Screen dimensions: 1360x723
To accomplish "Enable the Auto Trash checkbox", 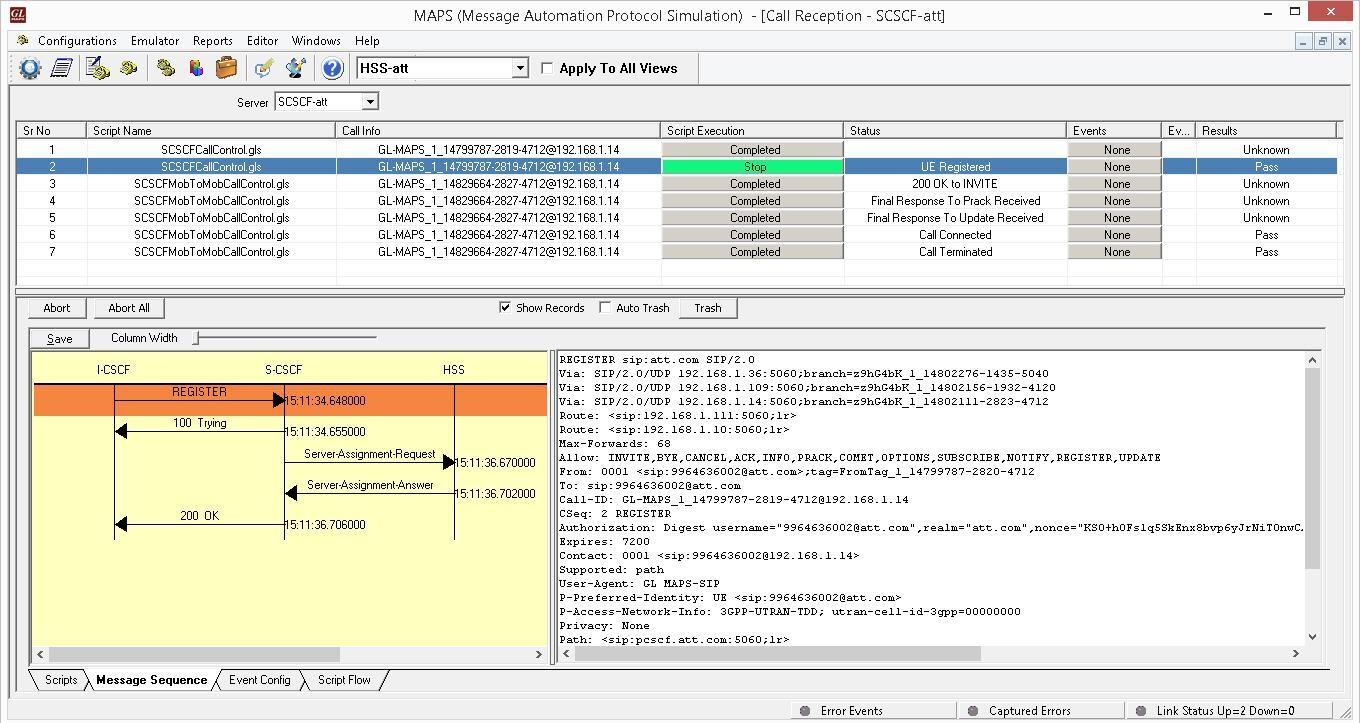I will 605,307.
